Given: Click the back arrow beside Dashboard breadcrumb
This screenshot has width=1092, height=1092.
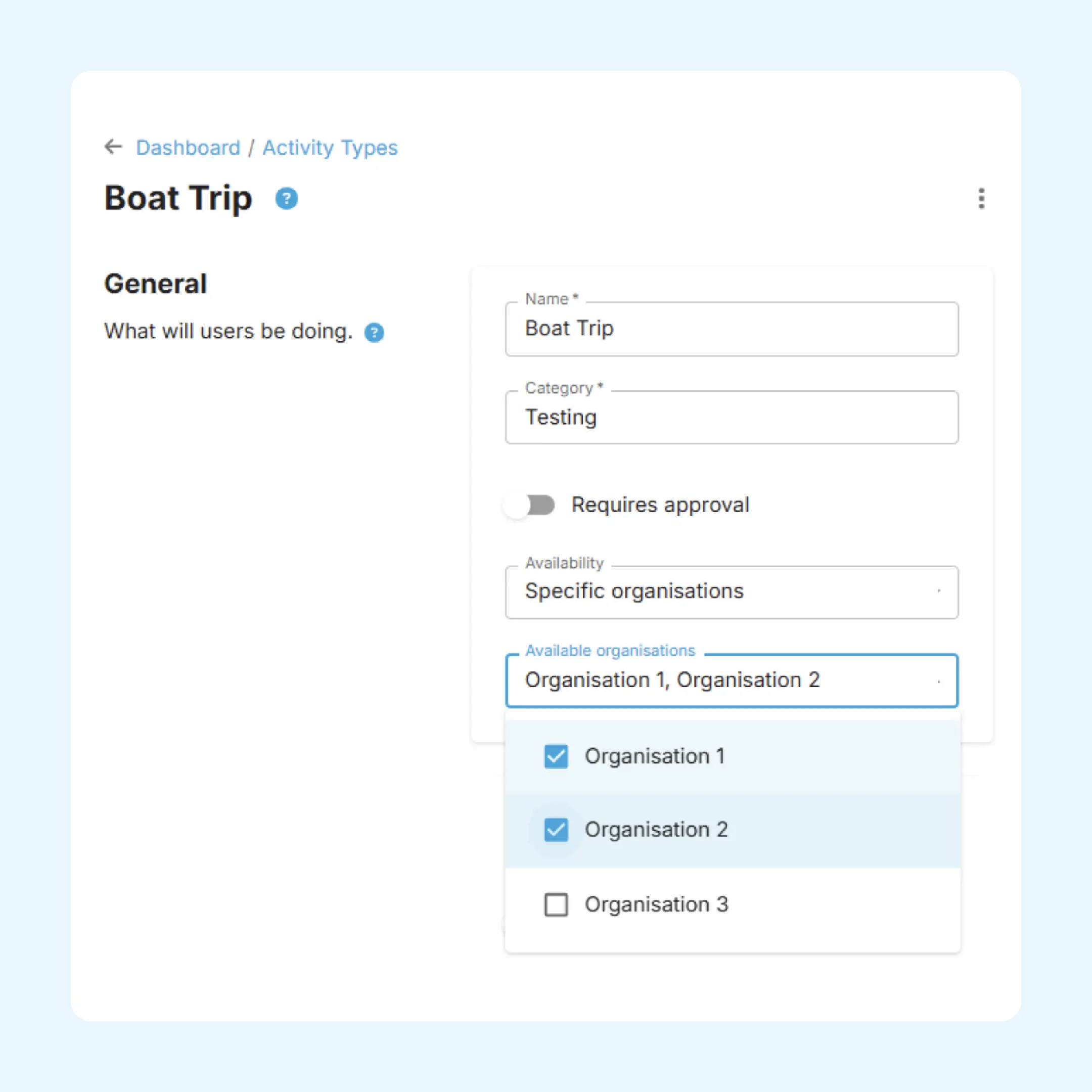Looking at the screenshot, I should coord(114,147).
